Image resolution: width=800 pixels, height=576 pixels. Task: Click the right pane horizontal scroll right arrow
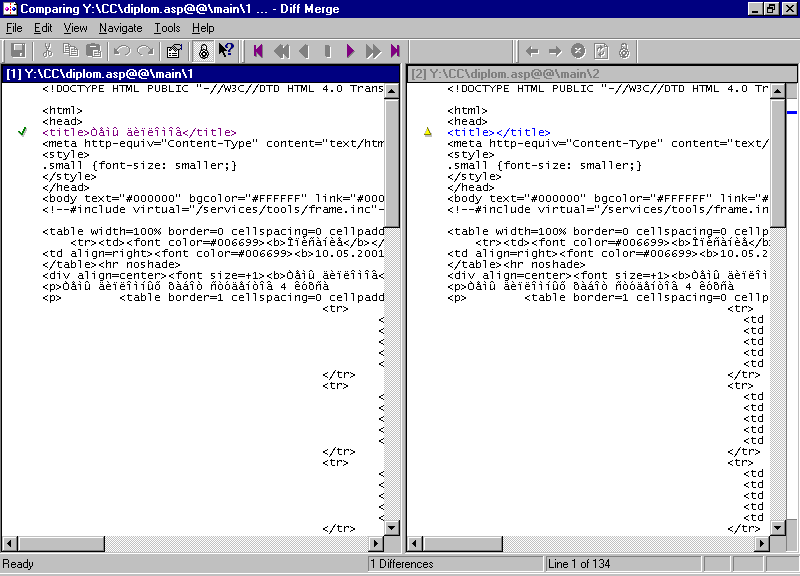[x=762, y=544]
